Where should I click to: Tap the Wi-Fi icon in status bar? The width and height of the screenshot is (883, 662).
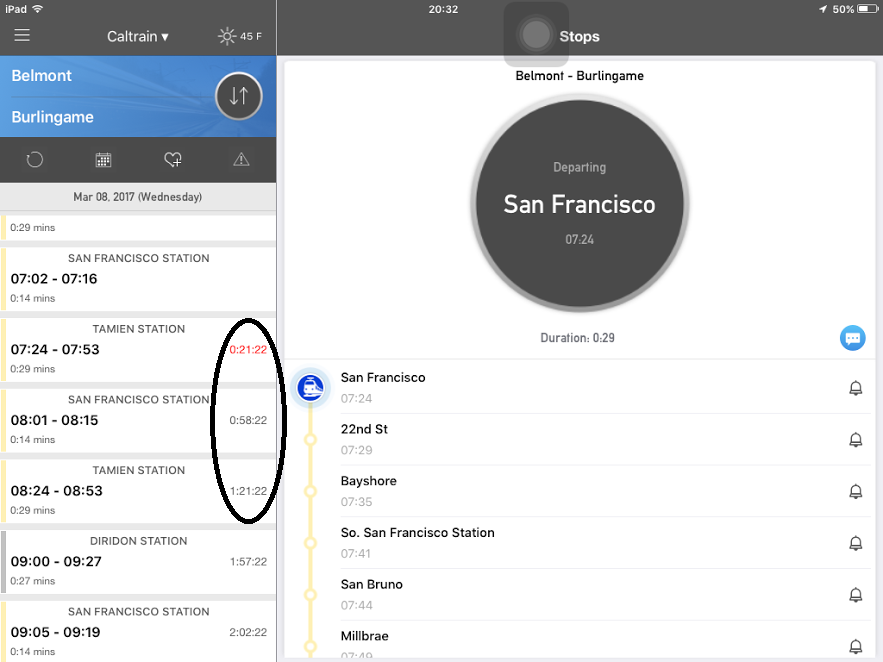coord(37,9)
